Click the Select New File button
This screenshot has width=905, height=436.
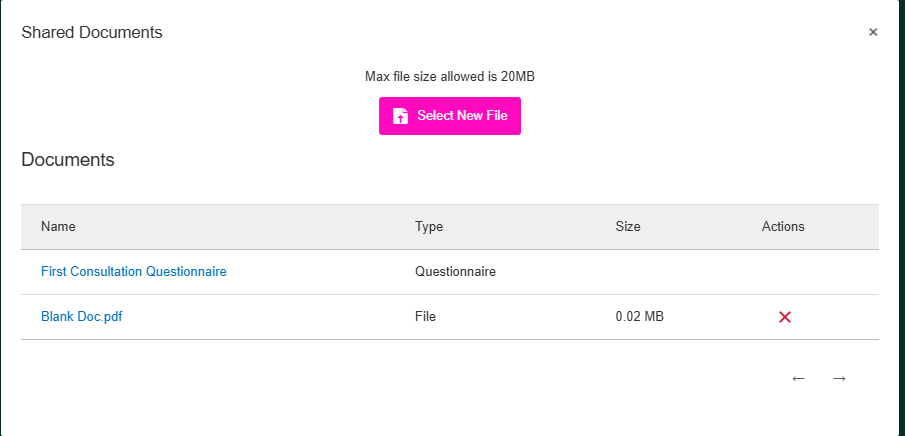(450, 116)
